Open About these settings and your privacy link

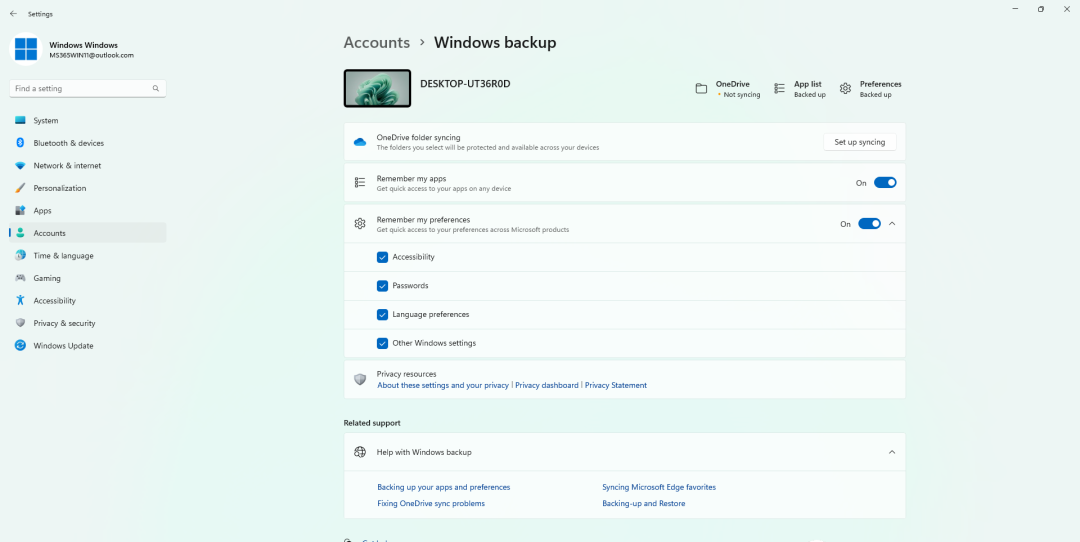443,386
